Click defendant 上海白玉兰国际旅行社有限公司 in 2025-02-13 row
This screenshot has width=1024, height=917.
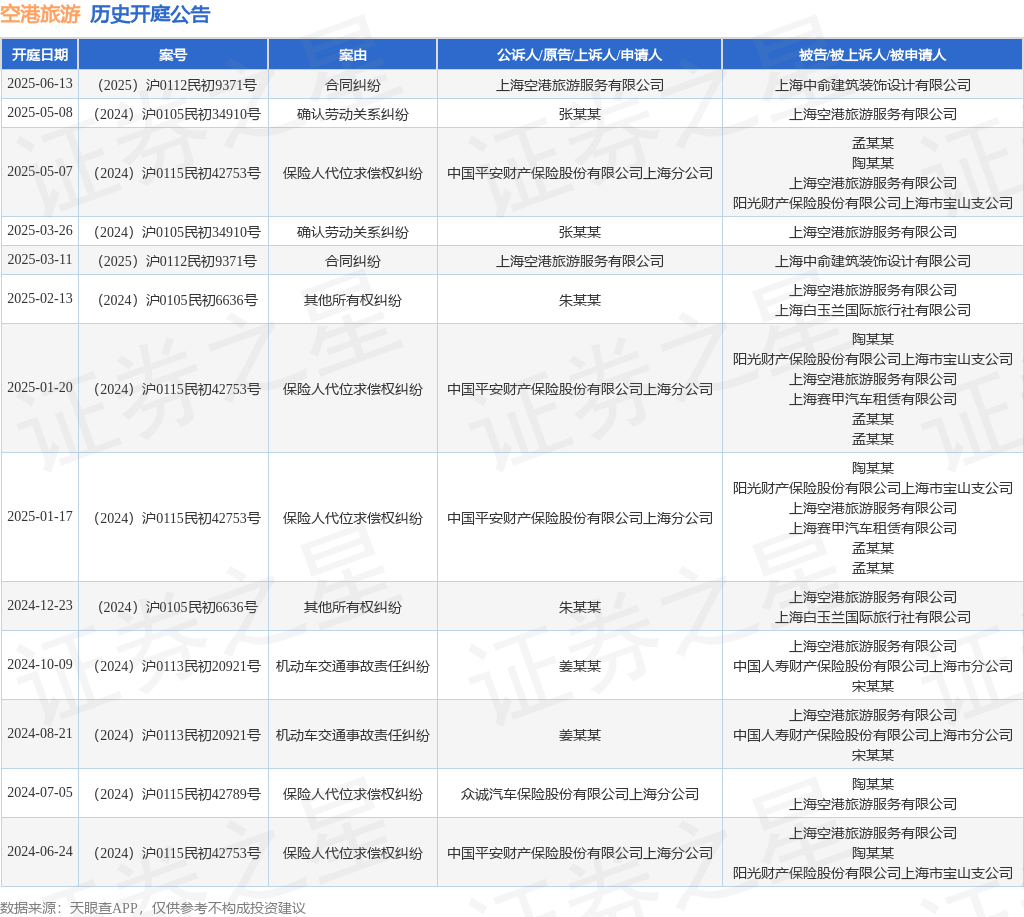[x=873, y=310]
